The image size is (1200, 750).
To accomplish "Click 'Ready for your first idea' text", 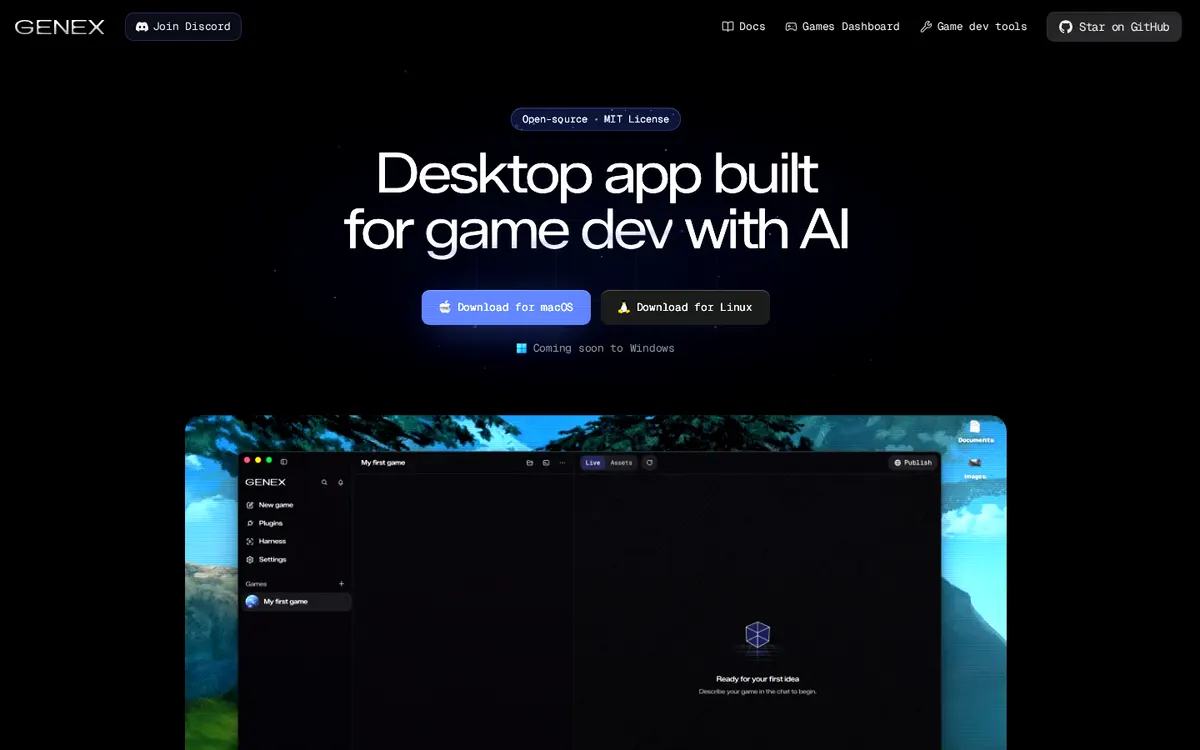I will point(758,679).
